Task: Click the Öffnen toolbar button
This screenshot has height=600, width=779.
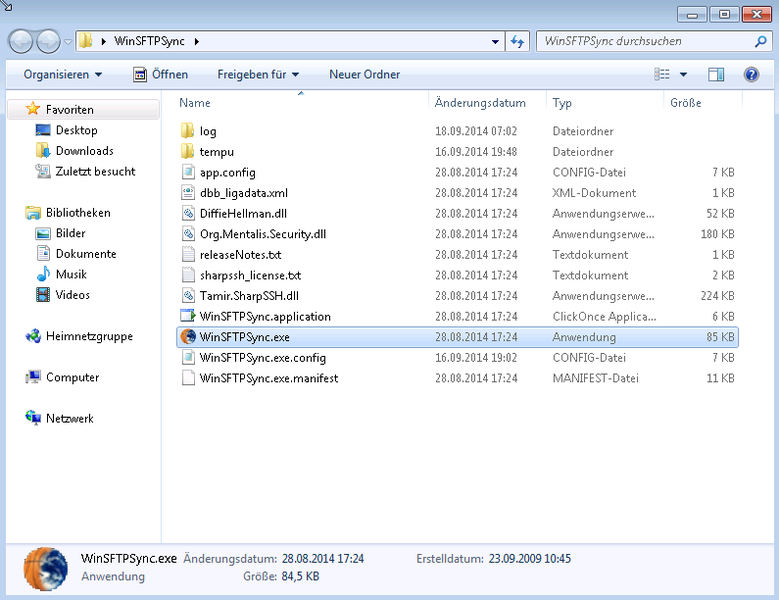Action: 161,75
